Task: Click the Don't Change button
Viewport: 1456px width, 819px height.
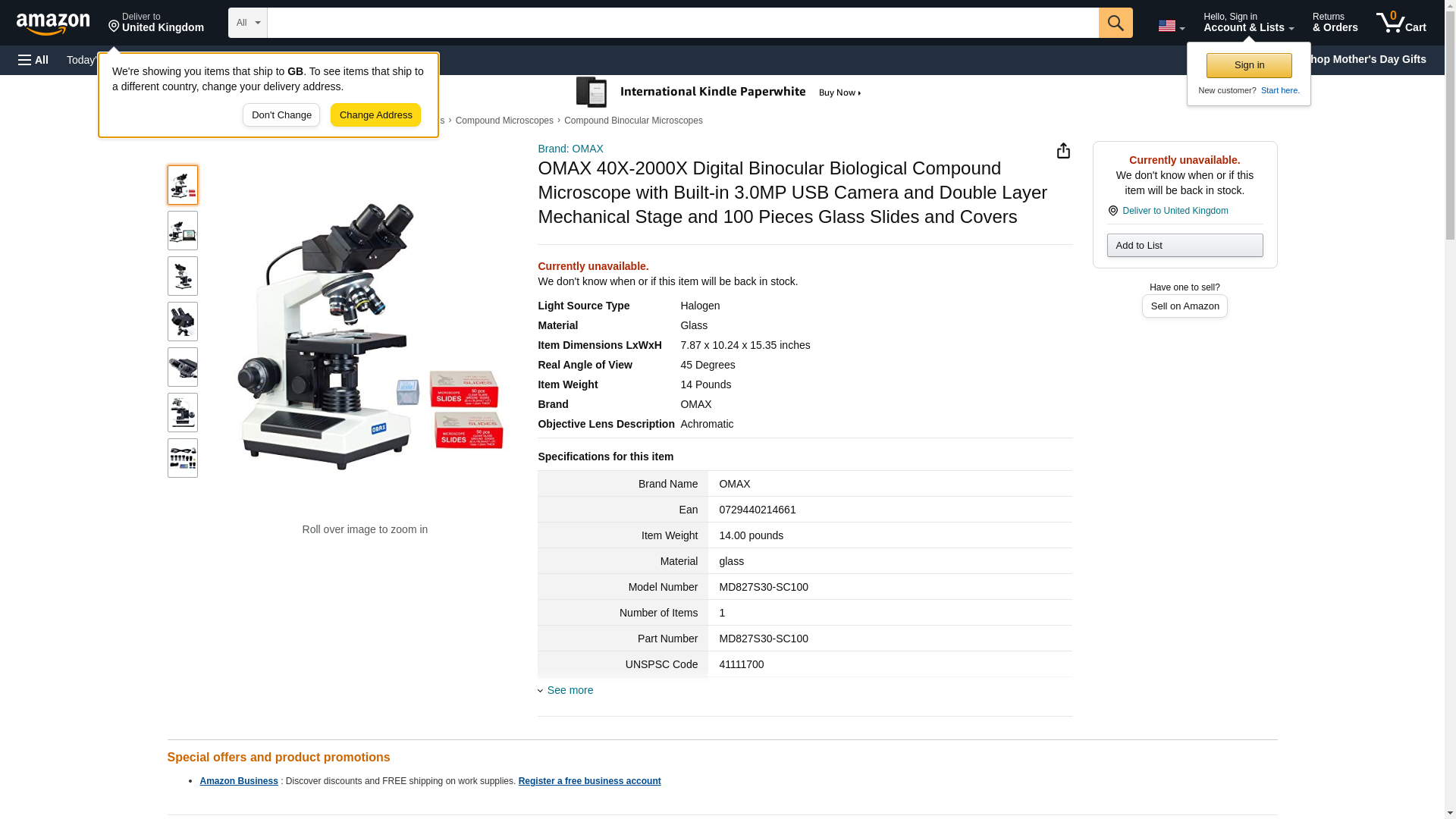Action: click(x=281, y=115)
